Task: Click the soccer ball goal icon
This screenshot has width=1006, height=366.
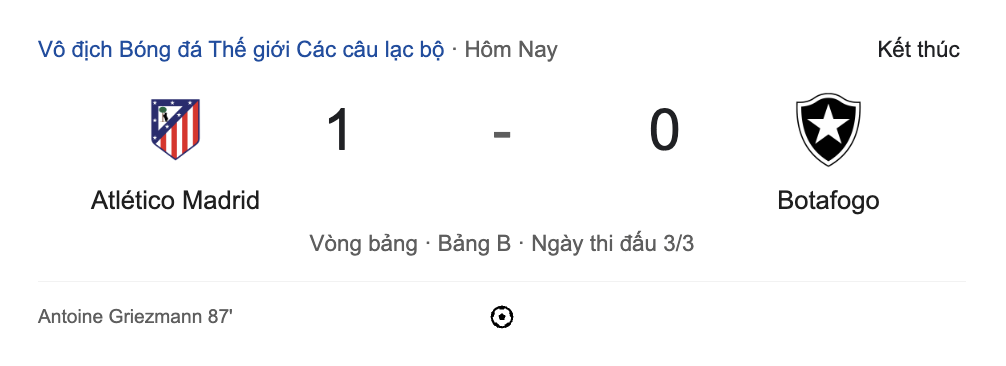Action: (x=502, y=317)
